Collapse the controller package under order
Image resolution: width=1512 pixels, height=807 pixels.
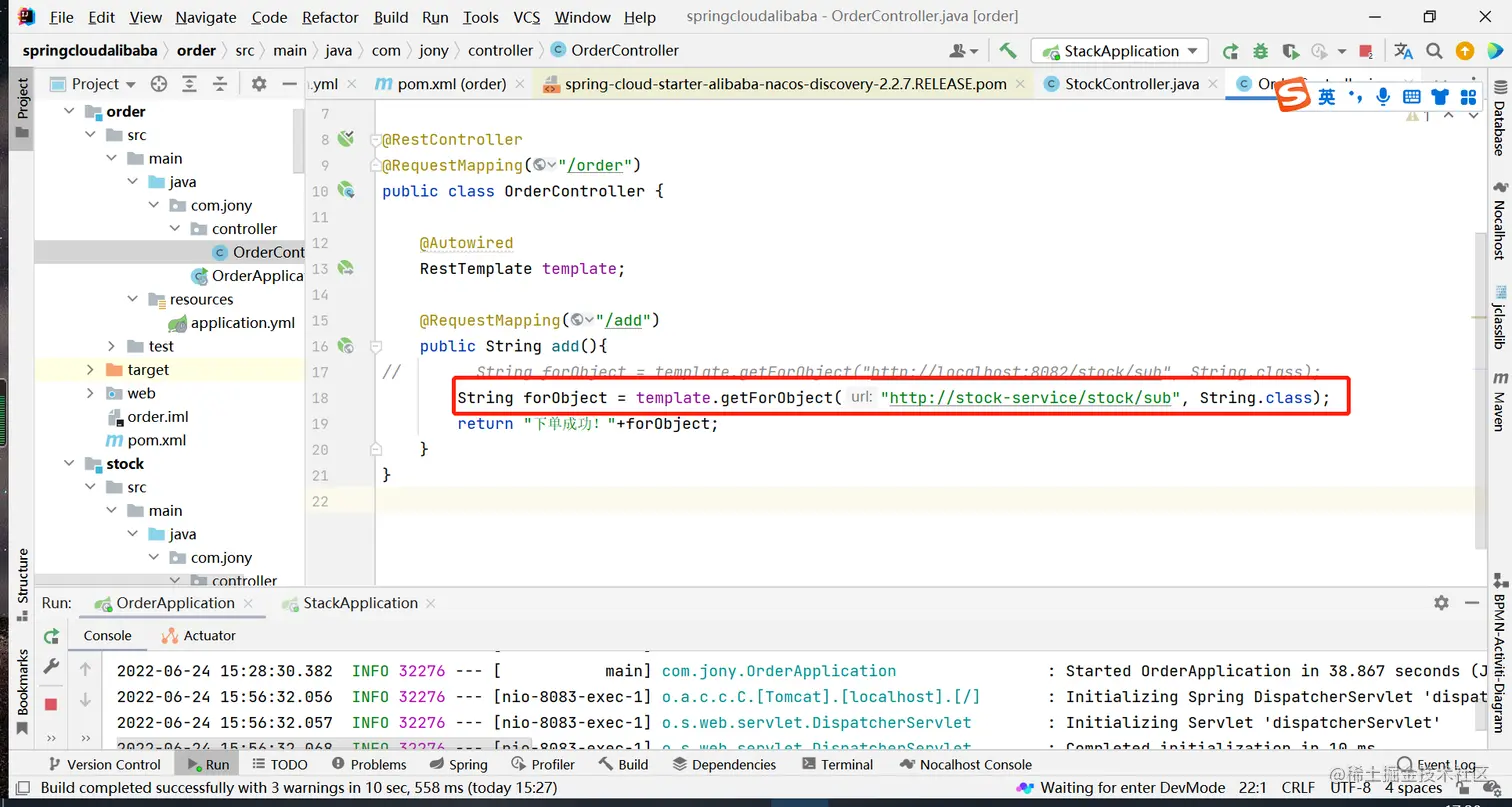(x=175, y=229)
